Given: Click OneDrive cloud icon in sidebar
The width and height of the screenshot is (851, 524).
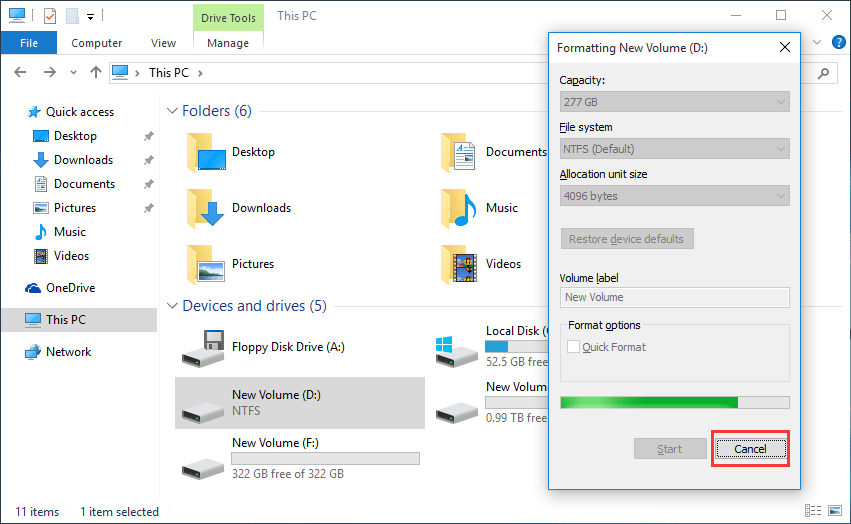Looking at the screenshot, I should pos(34,288).
